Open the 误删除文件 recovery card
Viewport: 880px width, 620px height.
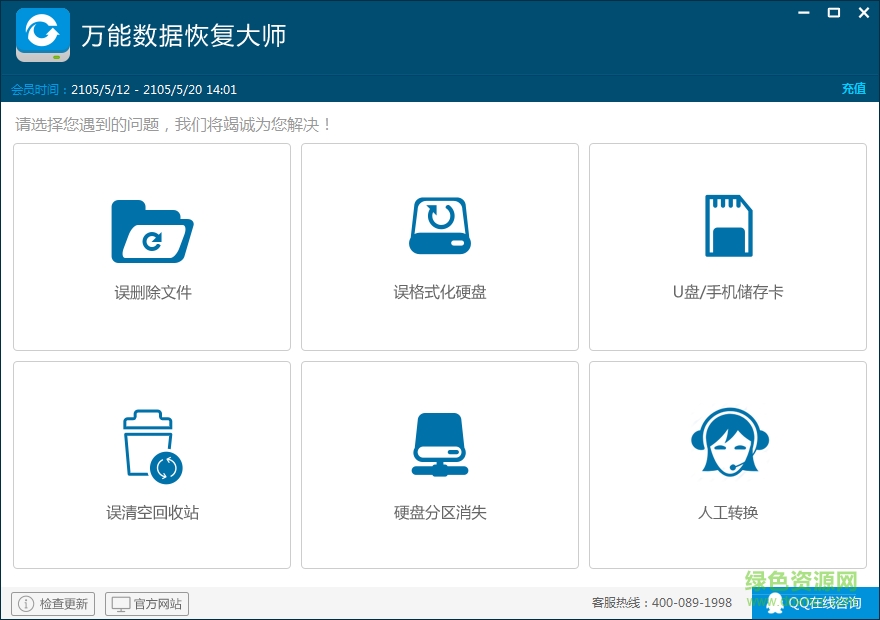(150, 246)
